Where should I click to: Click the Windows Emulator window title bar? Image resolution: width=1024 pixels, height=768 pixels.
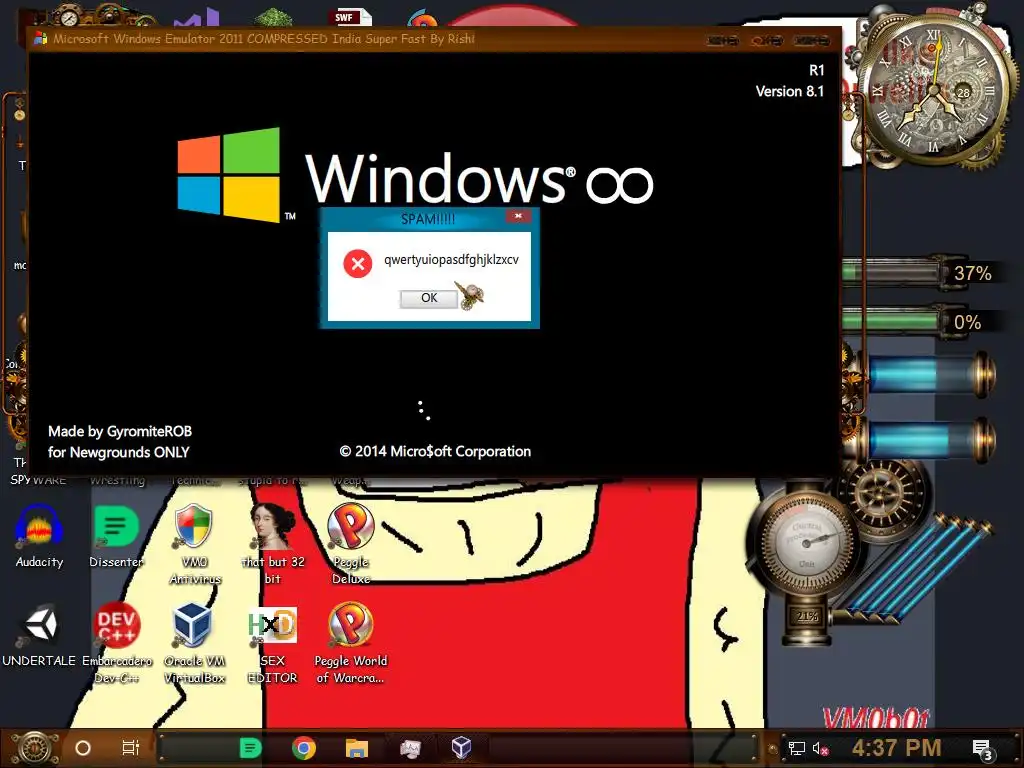point(434,39)
